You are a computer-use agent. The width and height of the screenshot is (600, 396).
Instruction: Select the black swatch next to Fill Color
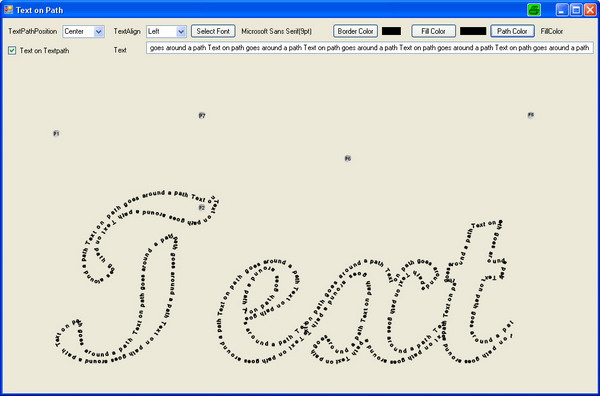pyautogui.click(x=473, y=31)
